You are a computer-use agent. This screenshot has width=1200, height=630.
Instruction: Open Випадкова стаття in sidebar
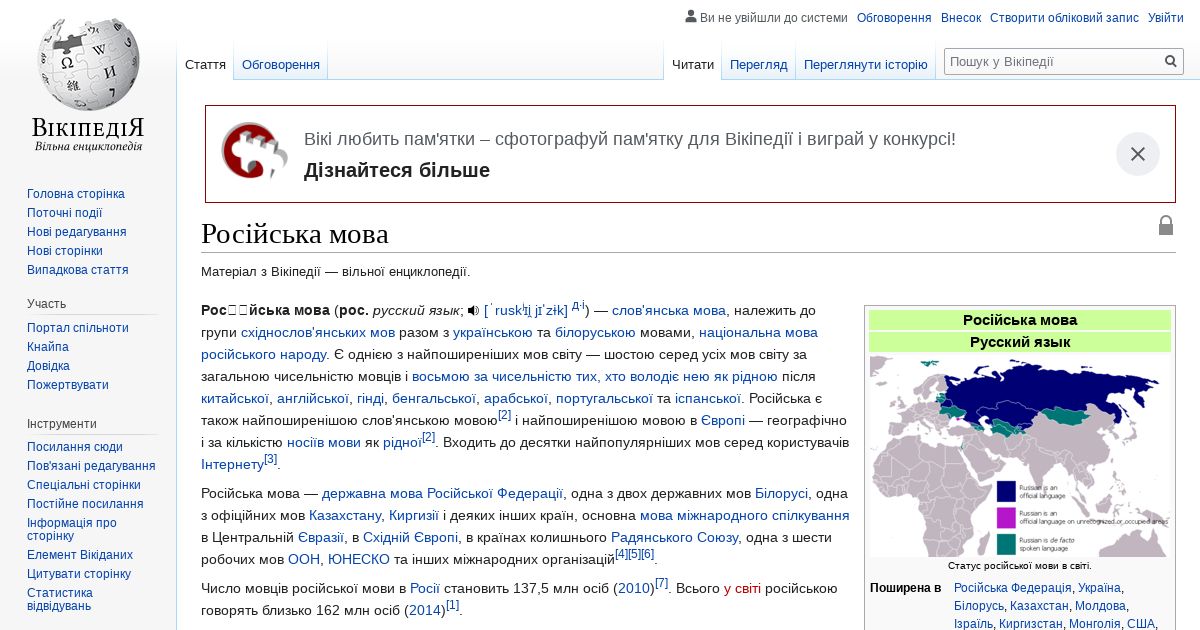click(78, 270)
